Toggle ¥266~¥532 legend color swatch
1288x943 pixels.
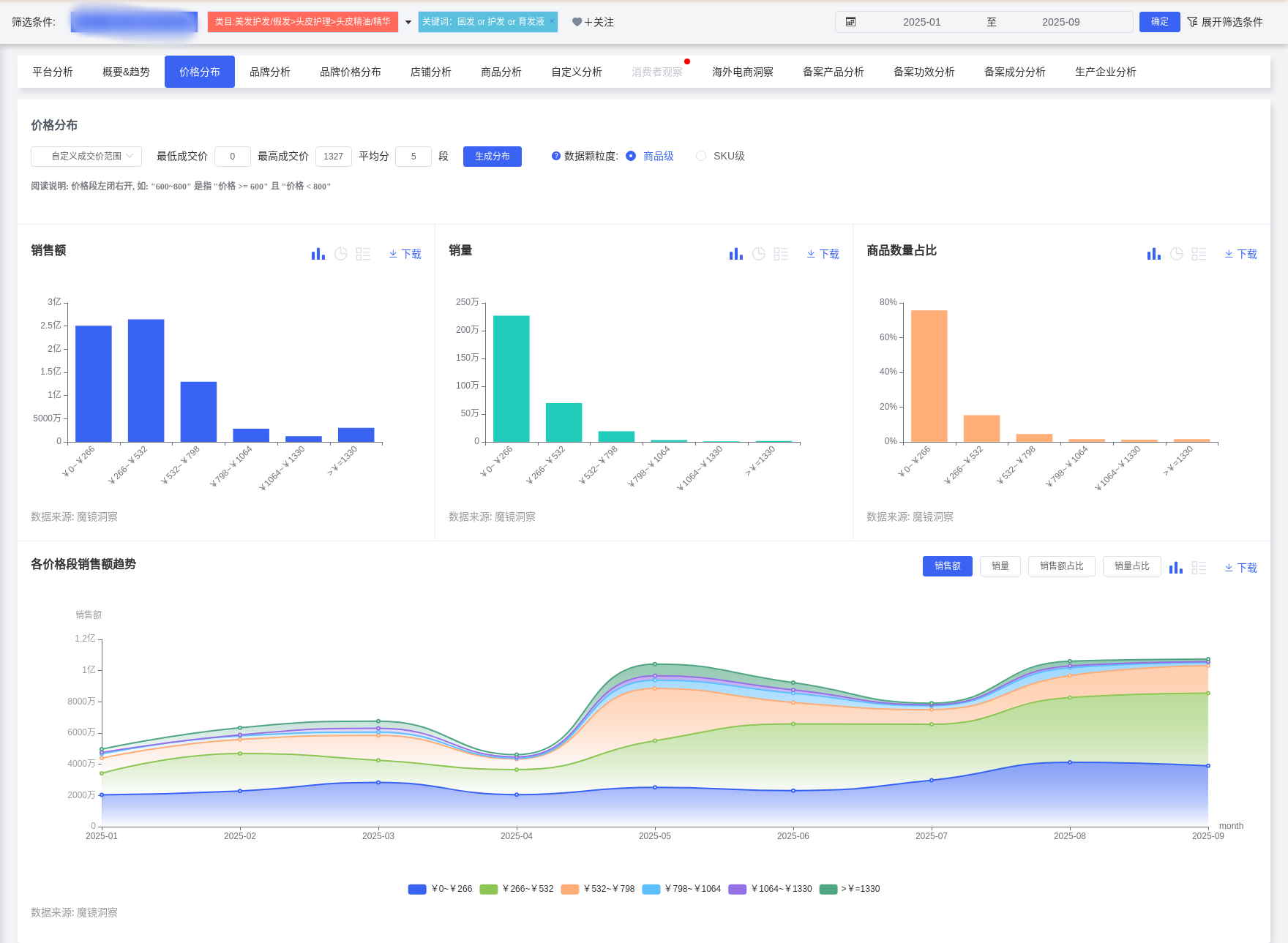point(488,889)
